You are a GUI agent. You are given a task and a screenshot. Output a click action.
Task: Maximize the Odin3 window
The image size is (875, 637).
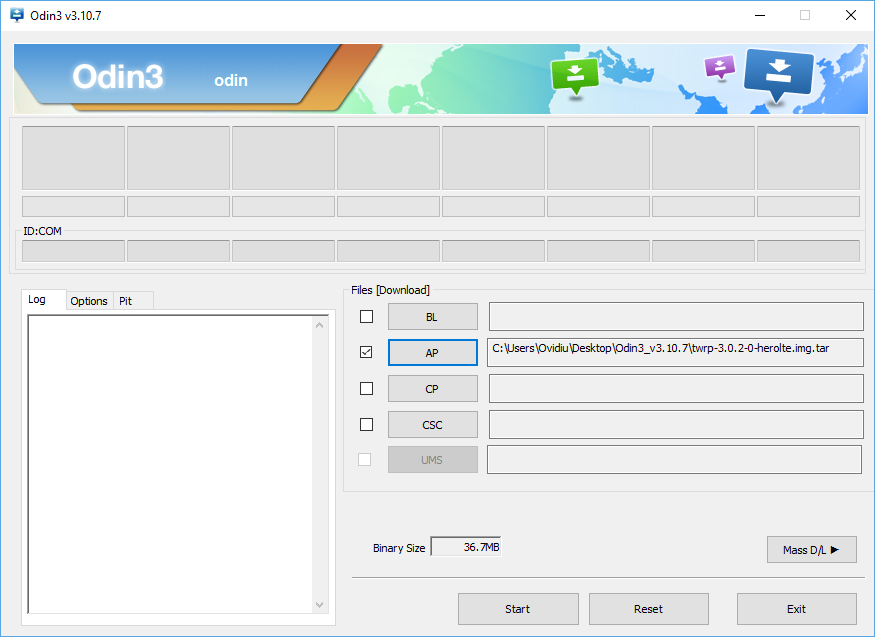pyautogui.click(x=804, y=15)
